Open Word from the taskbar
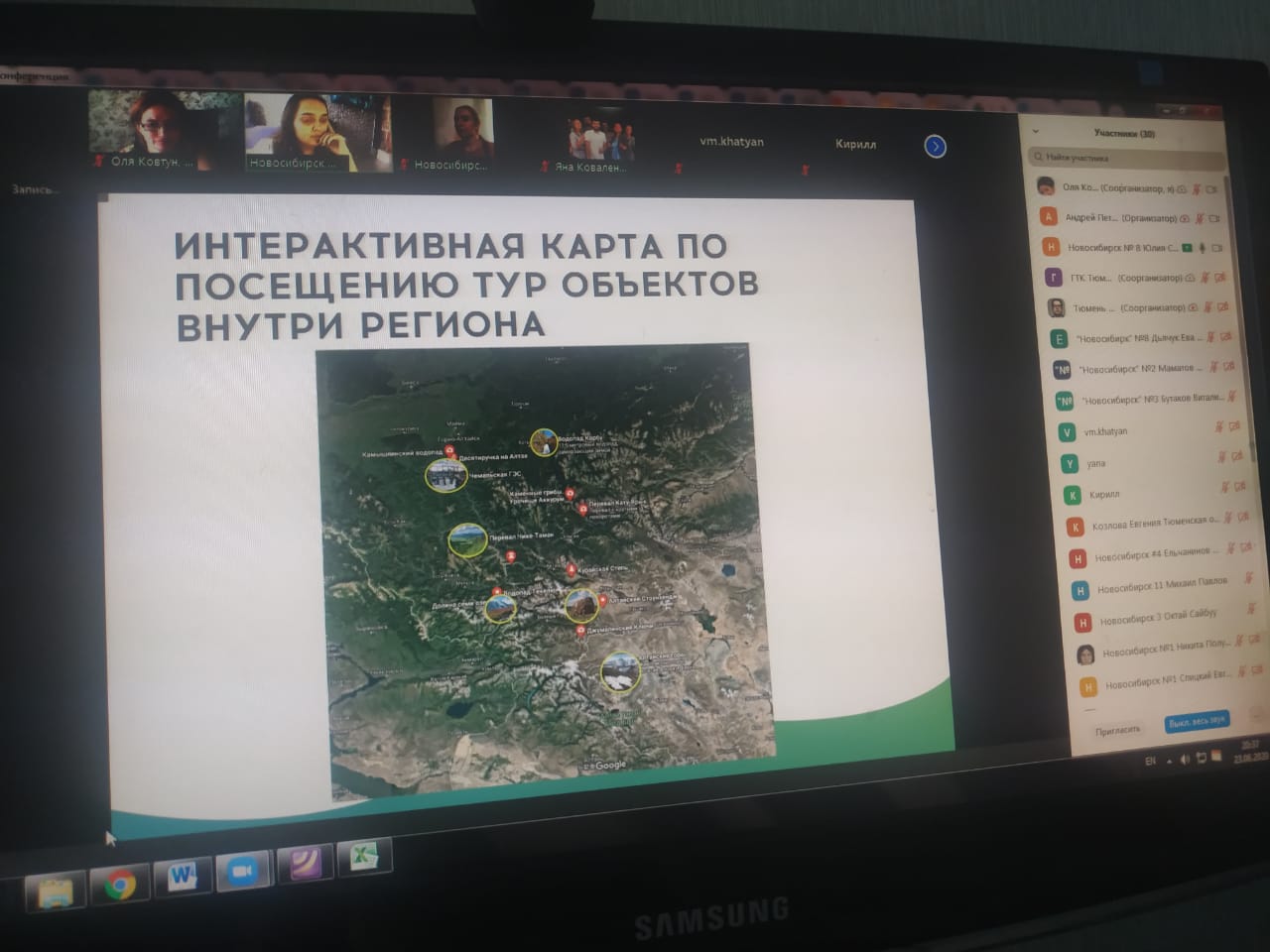 184,877
